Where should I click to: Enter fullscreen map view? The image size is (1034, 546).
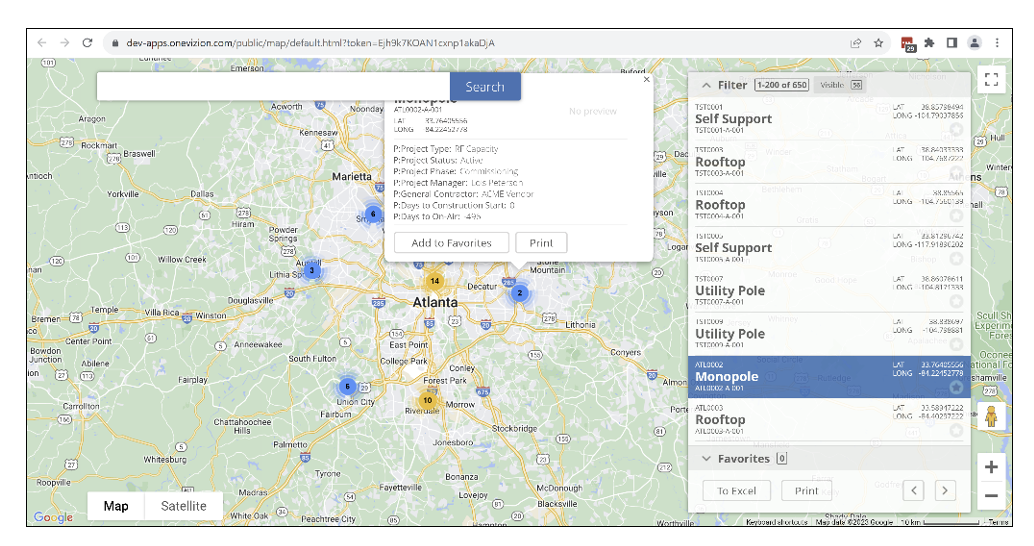pos(991,80)
